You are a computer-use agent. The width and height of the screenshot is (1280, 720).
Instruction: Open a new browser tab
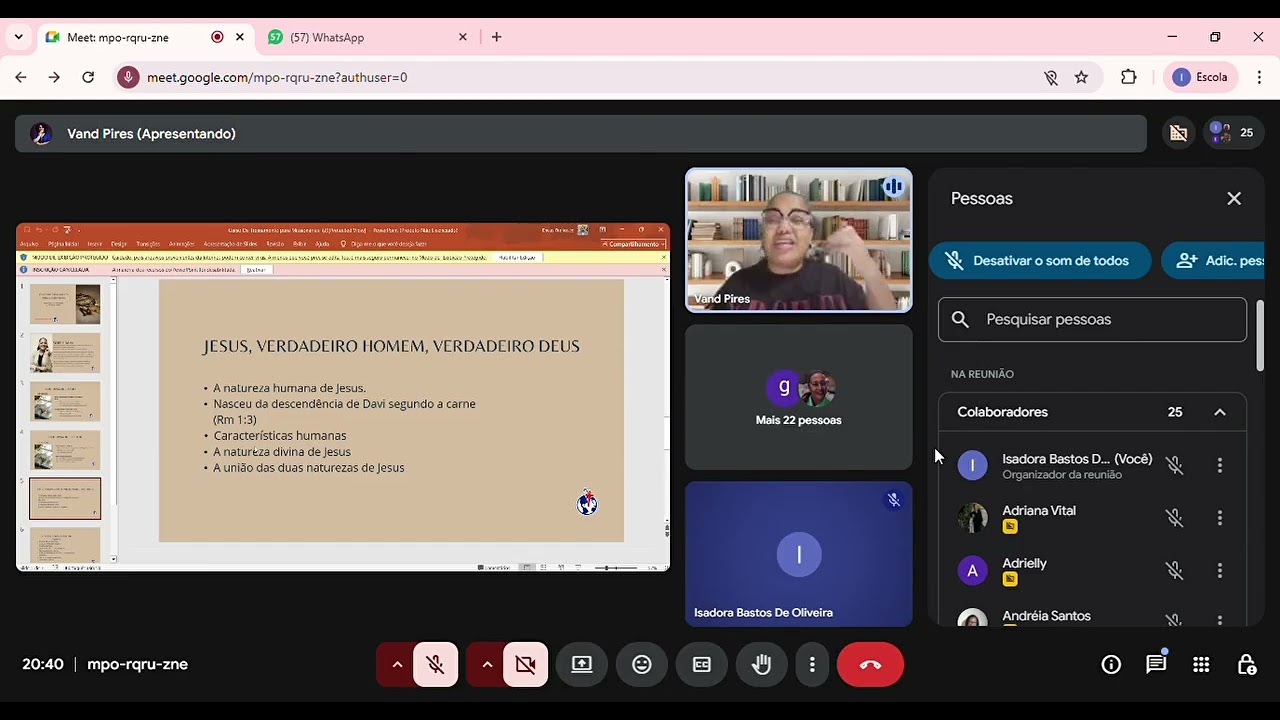click(496, 37)
